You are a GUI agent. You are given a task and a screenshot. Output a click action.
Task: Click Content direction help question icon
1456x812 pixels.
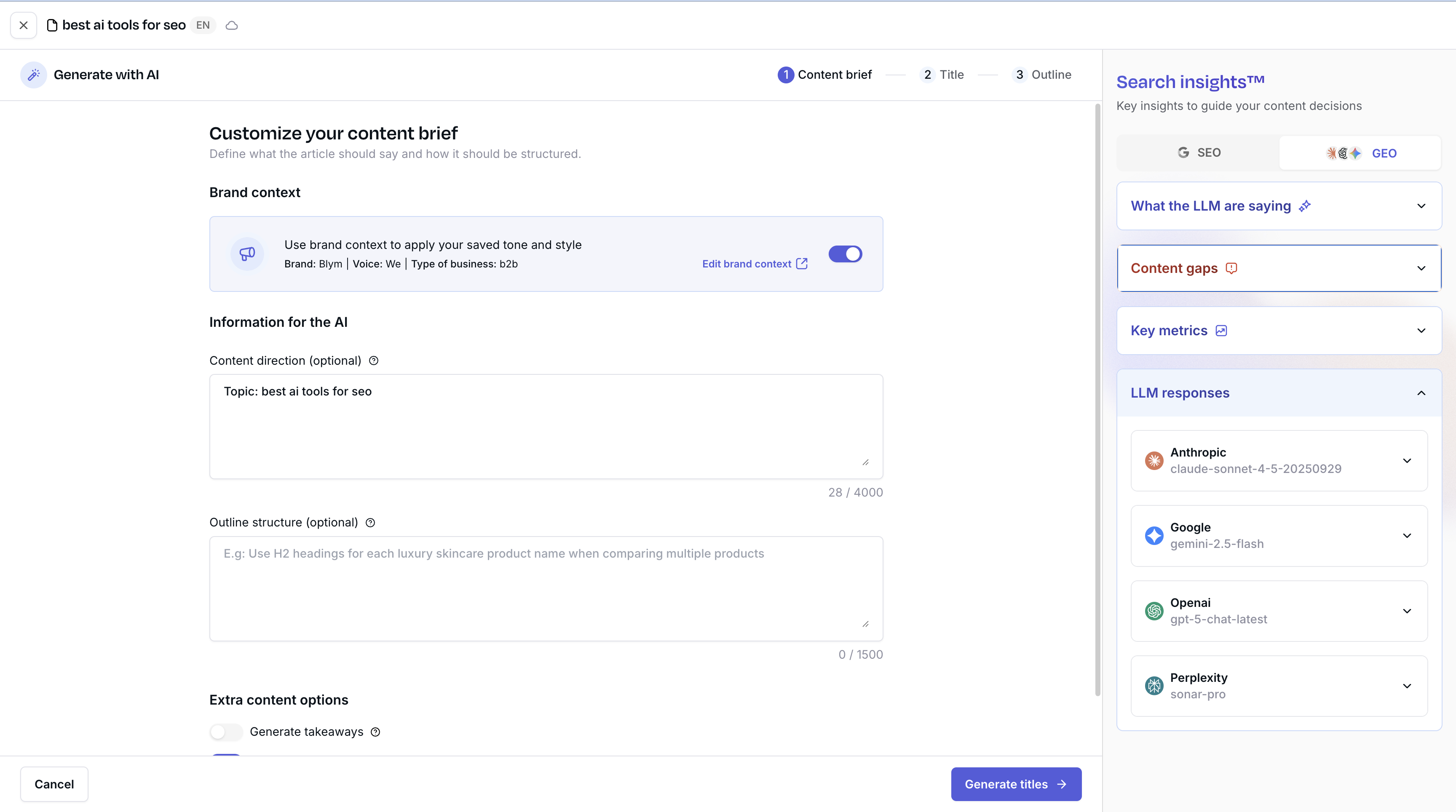(374, 361)
